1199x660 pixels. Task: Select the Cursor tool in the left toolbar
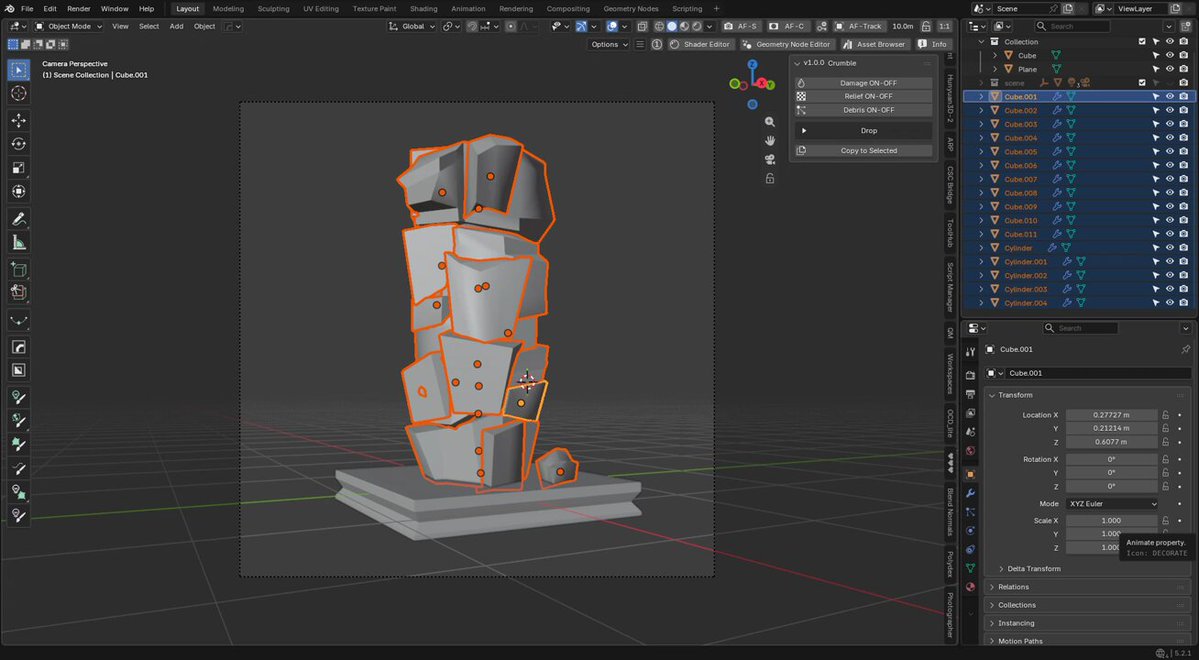(19, 93)
